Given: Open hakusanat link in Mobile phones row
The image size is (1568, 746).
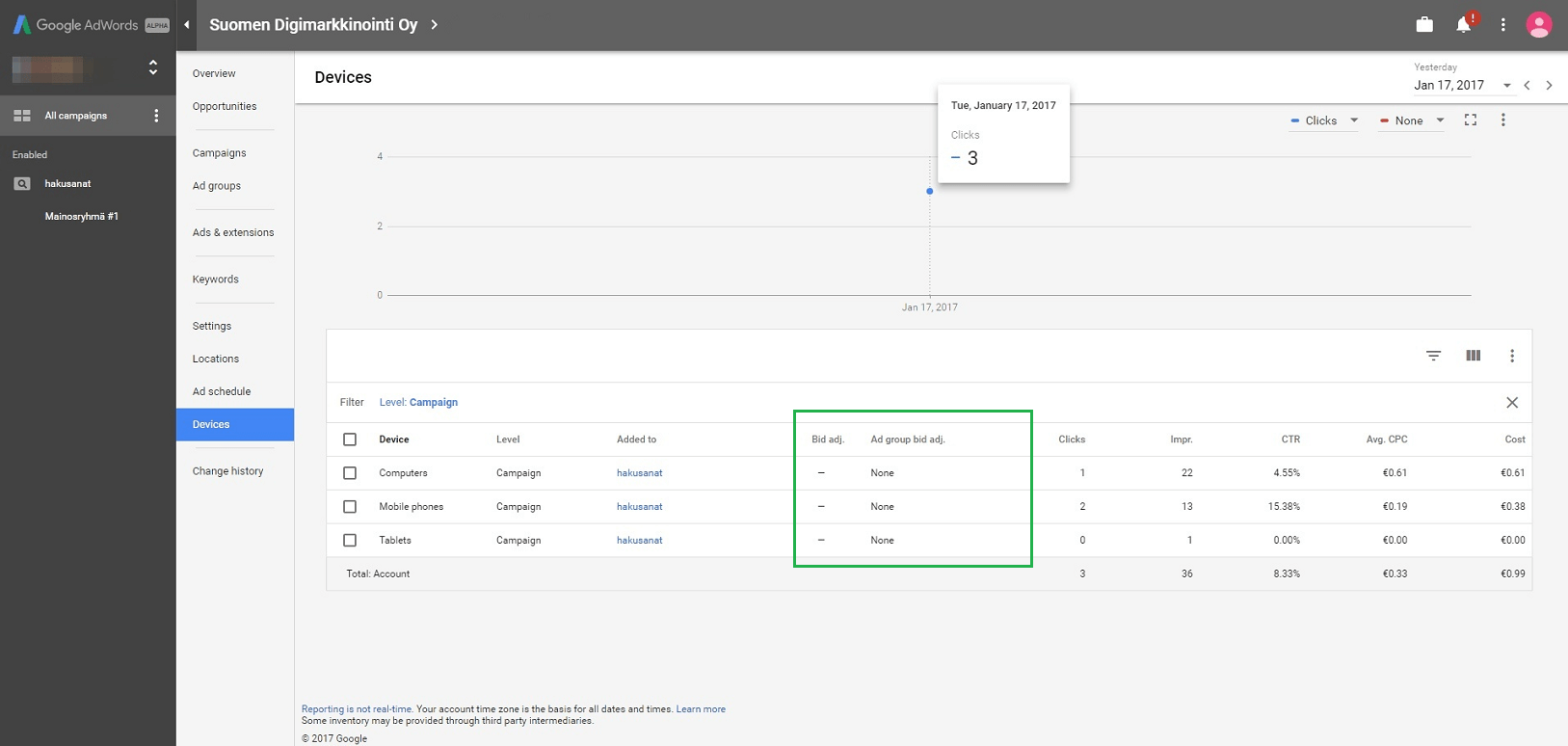Looking at the screenshot, I should (x=640, y=507).
